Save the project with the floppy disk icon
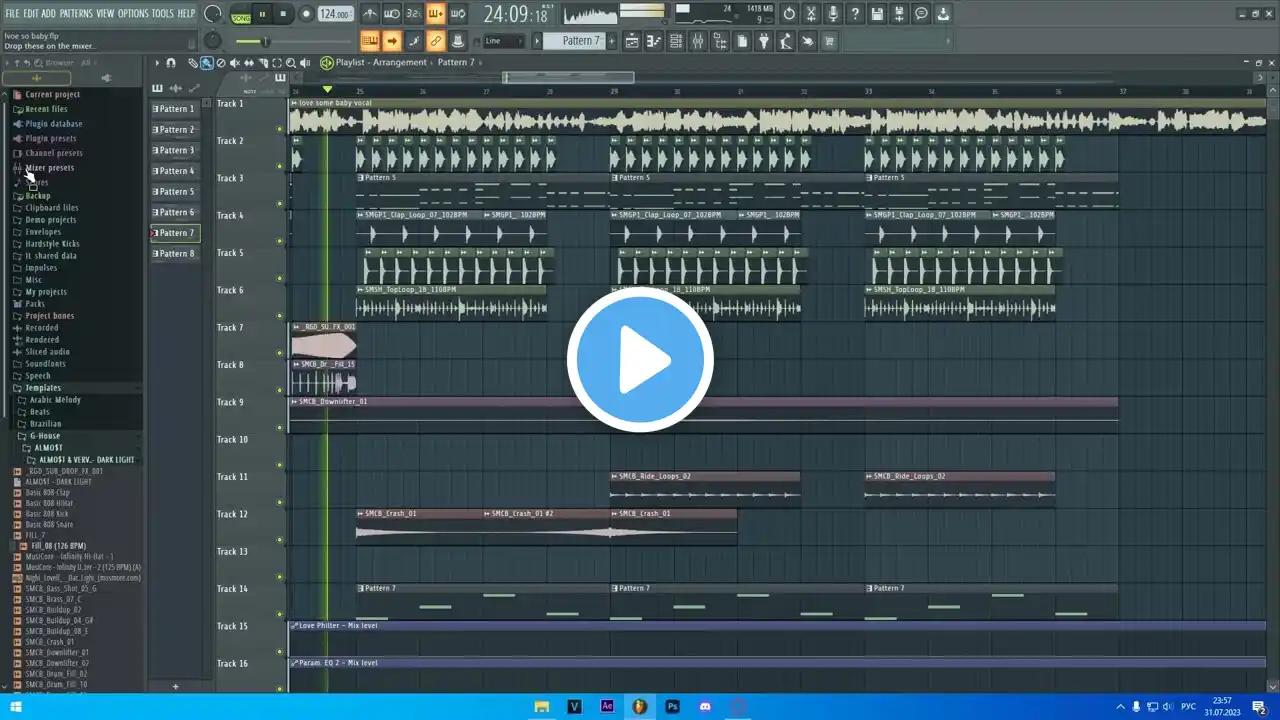The width and height of the screenshot is (1280, 720). (x=877, y=14)
